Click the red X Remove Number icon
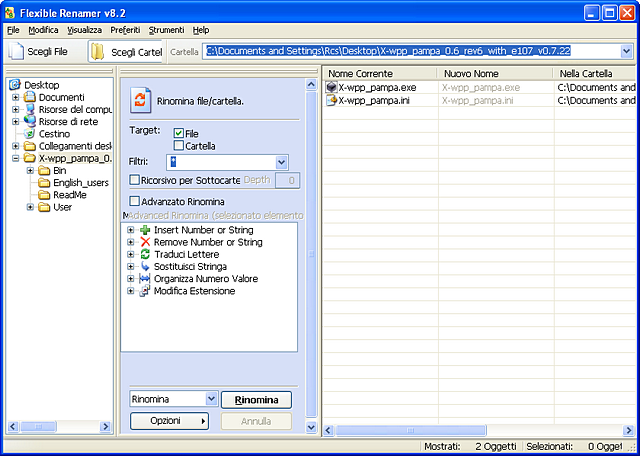 tap(145, 242)
